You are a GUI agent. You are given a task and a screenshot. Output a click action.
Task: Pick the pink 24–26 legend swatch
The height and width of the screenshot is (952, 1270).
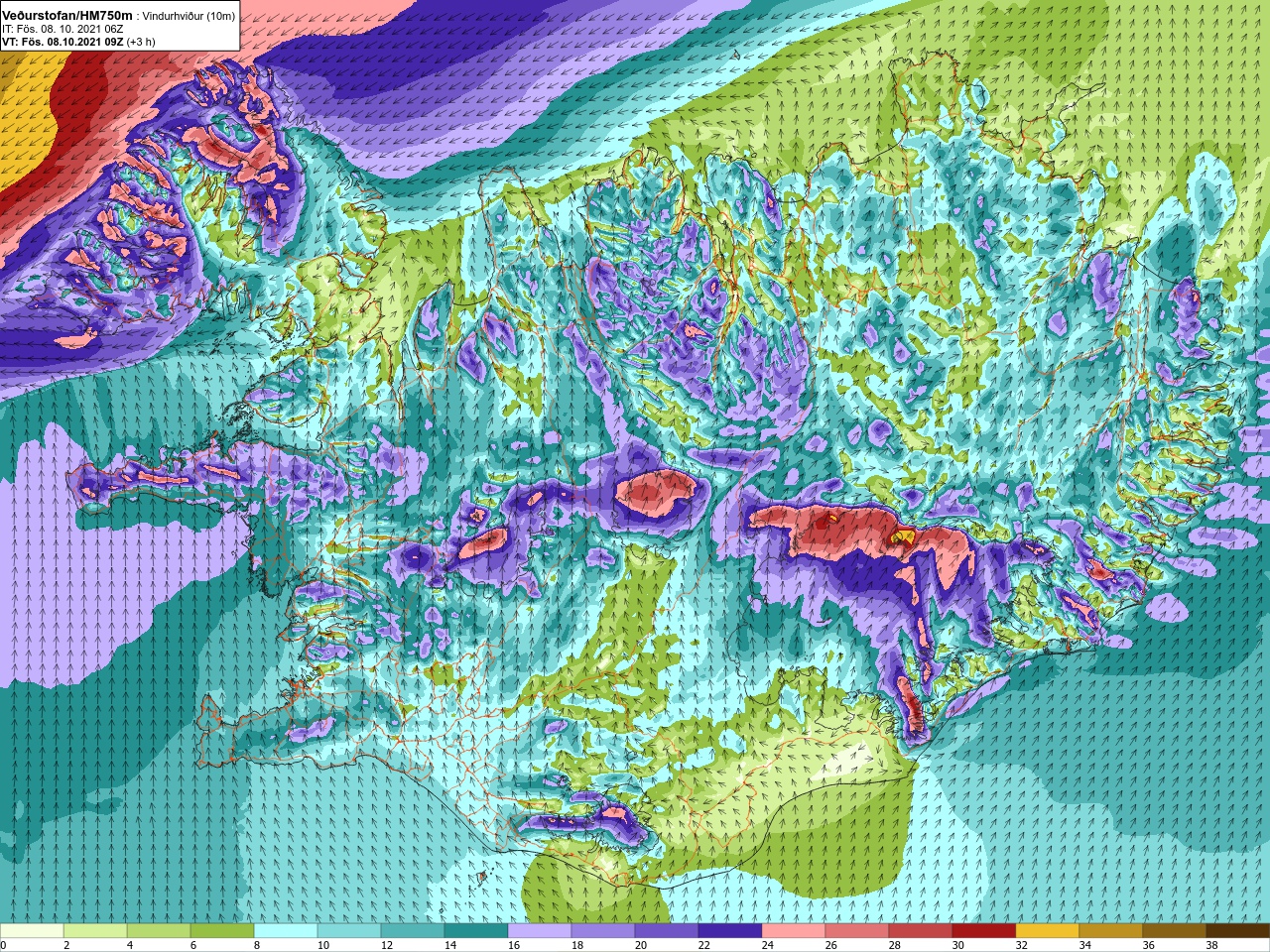click(794, 931)
